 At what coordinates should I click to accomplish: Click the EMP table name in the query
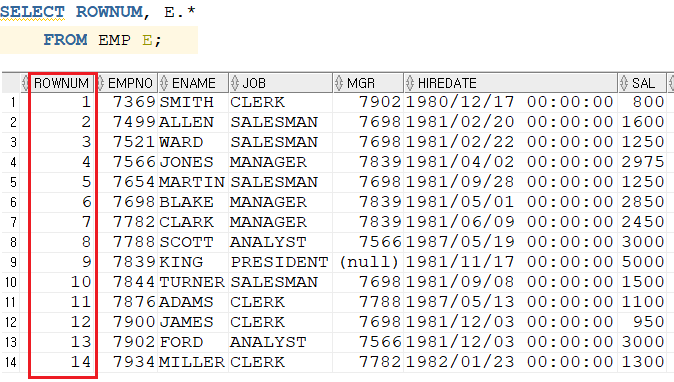click(114, 40)
